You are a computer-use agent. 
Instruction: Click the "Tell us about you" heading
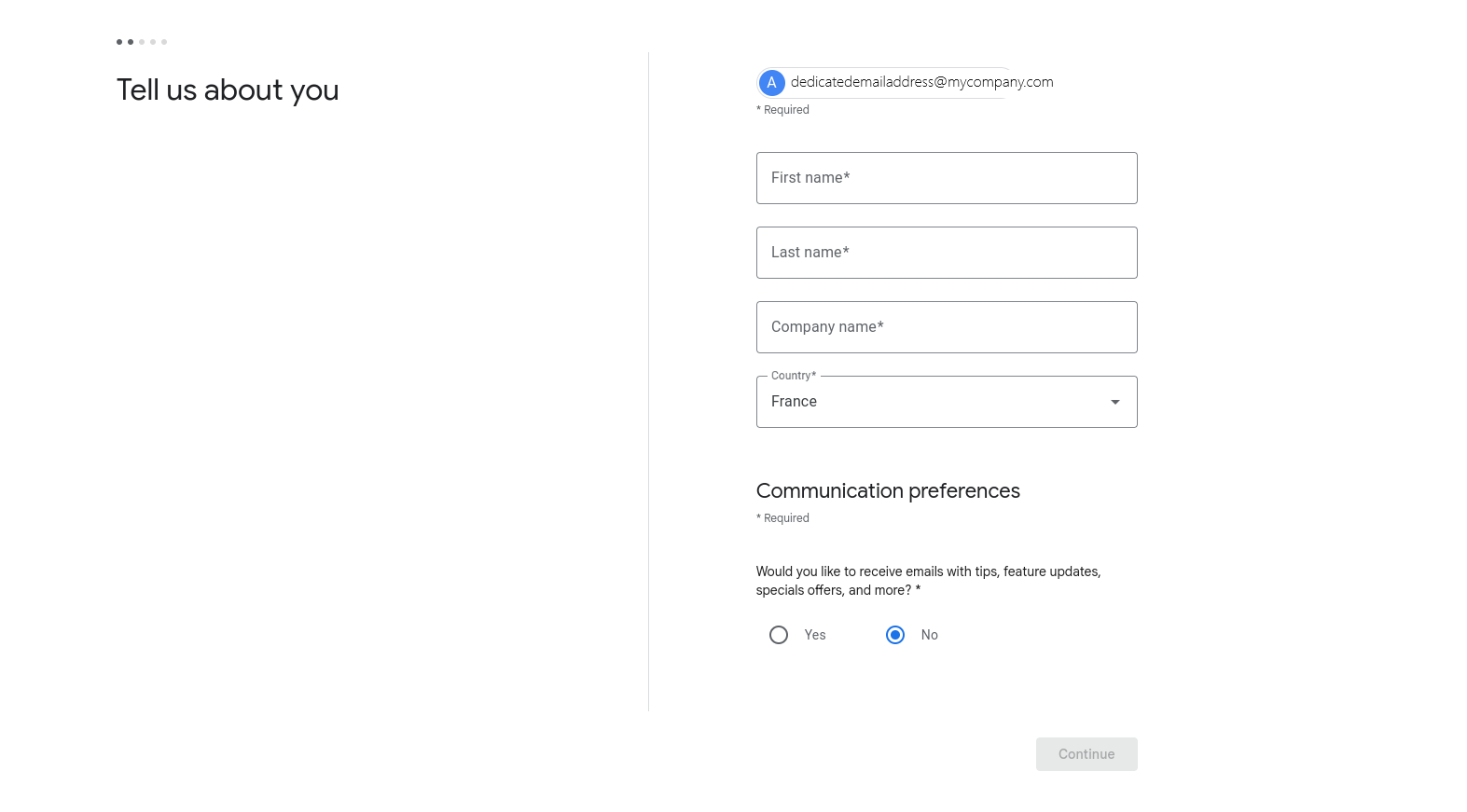pos(228,90)
